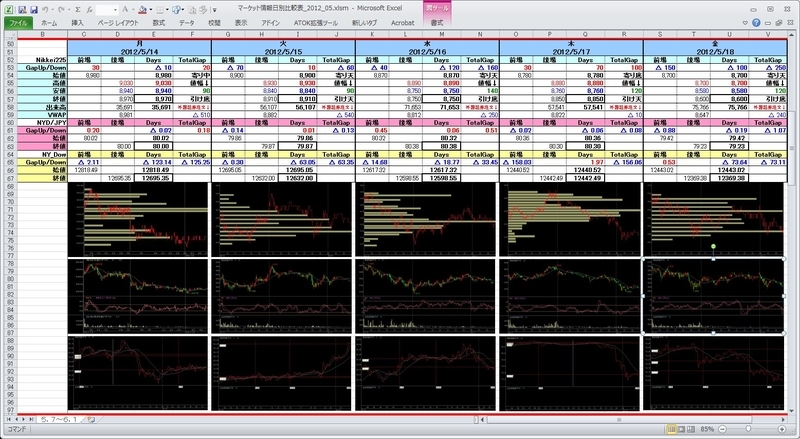Open the 書式 tab under 図ツール
Screen dimensions: 800x439
437,23
